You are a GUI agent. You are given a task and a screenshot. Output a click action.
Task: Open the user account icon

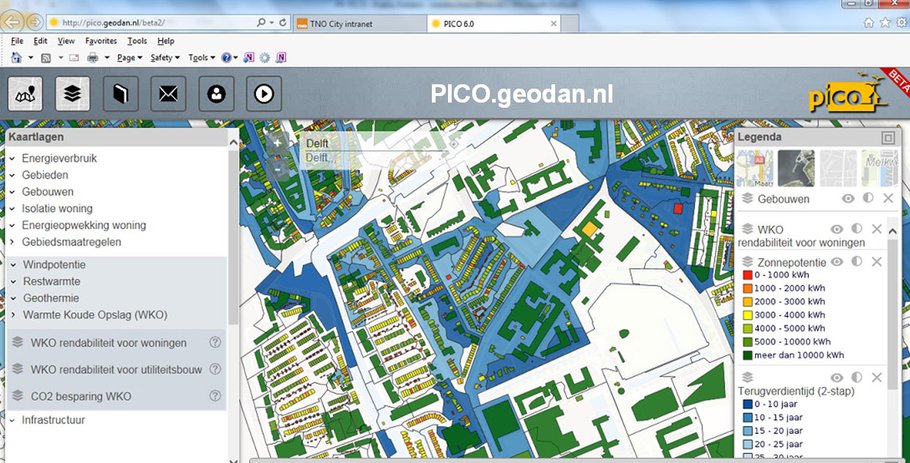[x=216, y=93]
